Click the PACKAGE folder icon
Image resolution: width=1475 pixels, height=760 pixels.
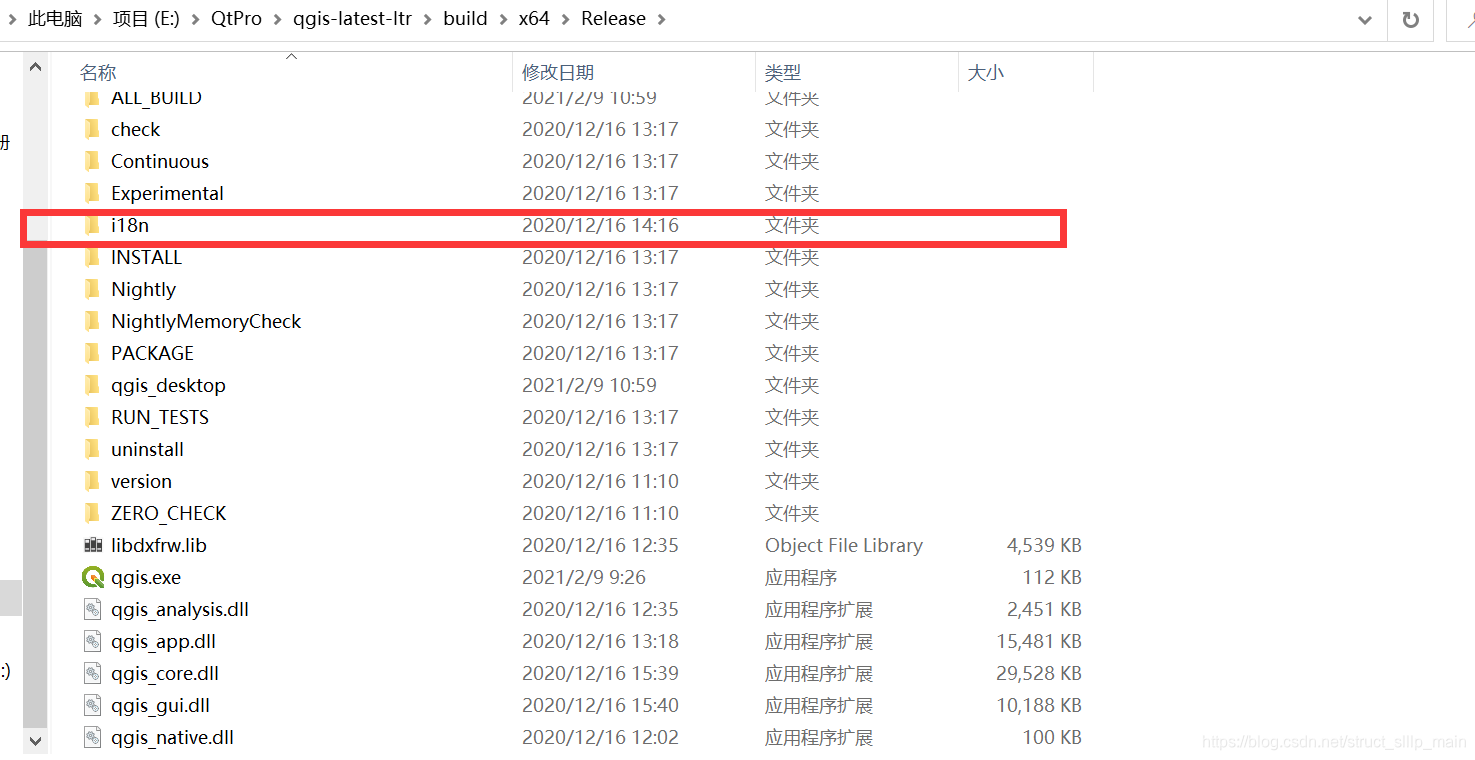coord(92,353)
